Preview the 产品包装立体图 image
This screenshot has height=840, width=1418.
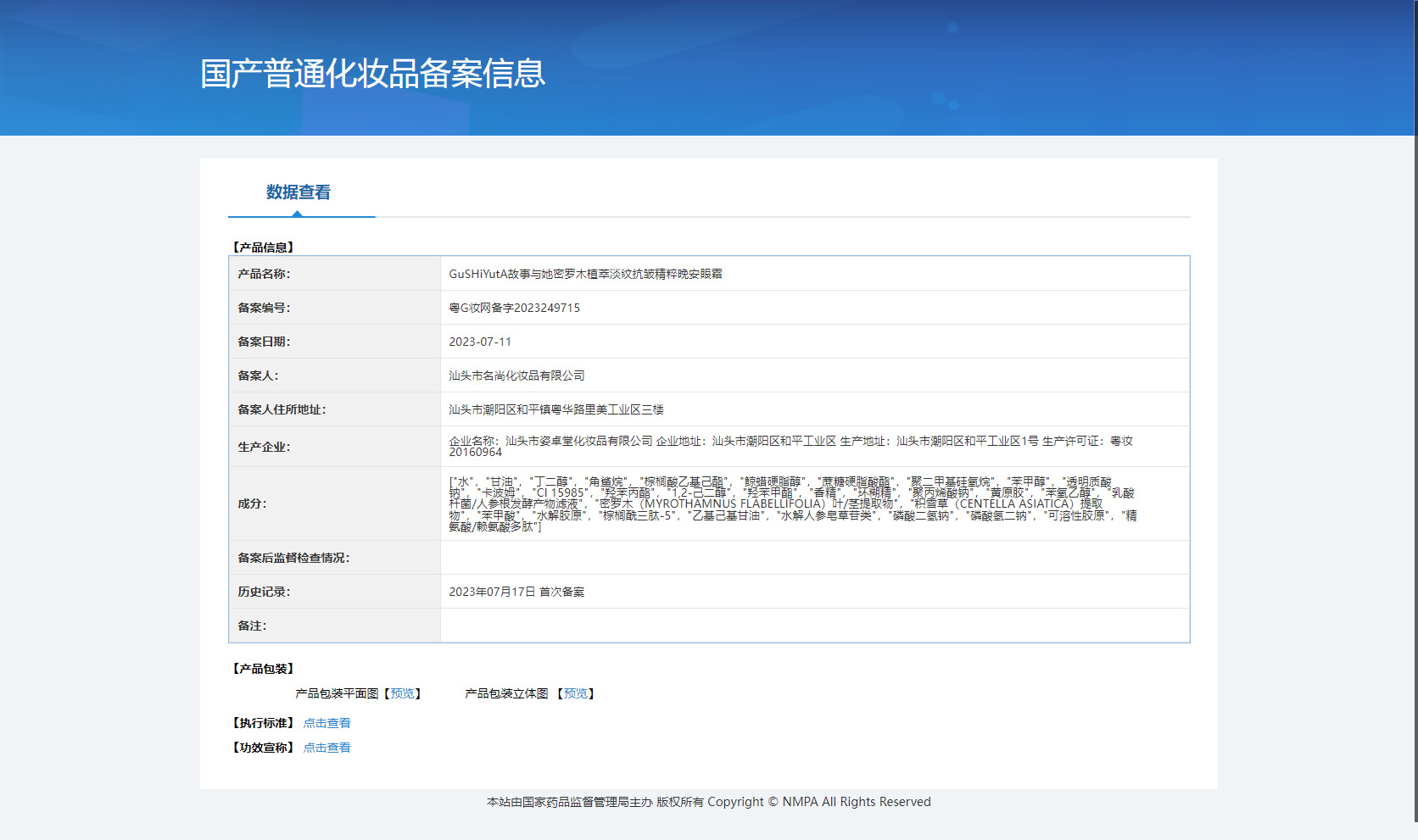point(576,693)
